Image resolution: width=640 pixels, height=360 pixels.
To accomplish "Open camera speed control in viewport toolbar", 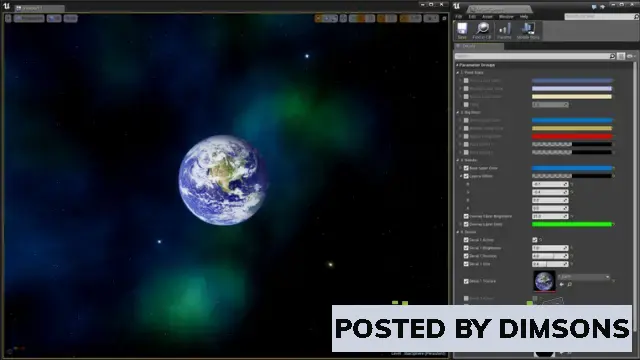I will (x=431, y=18).
